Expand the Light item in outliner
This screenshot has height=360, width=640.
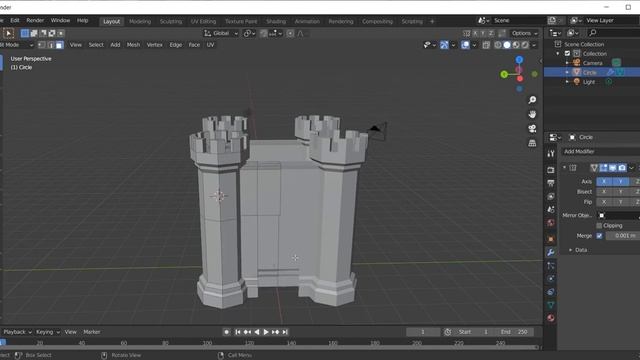point(567,82)
